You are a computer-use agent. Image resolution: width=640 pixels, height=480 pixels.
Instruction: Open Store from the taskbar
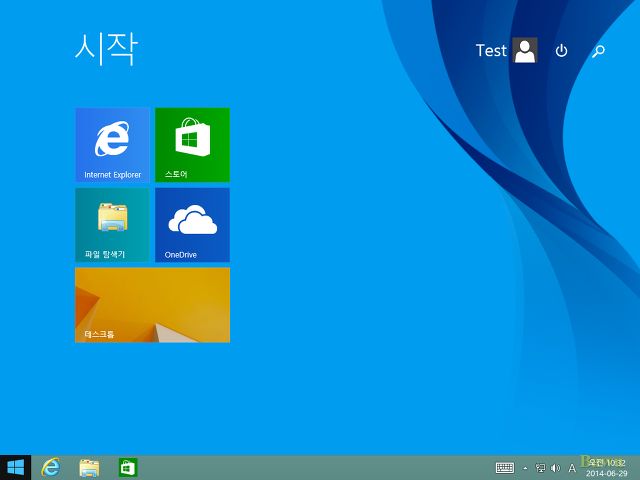pos(128,467)
